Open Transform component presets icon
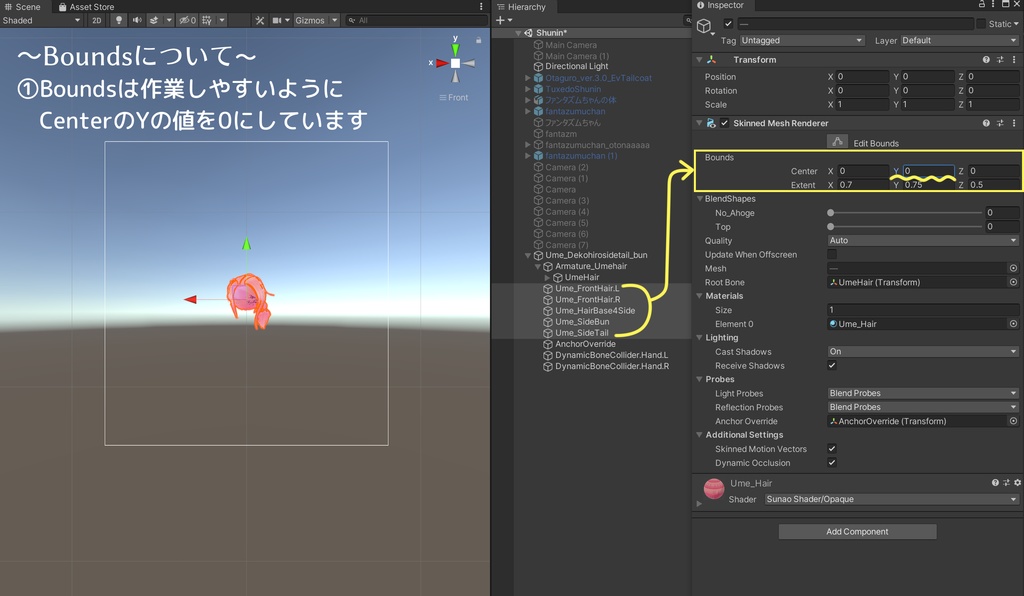This screenshot has height=596, width=1024. 1000,59
